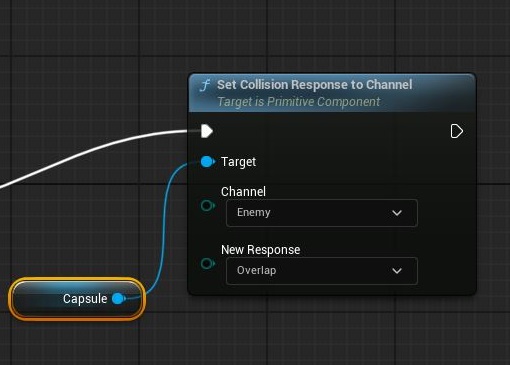
Task: Click the Channel label
Action: 243,192
